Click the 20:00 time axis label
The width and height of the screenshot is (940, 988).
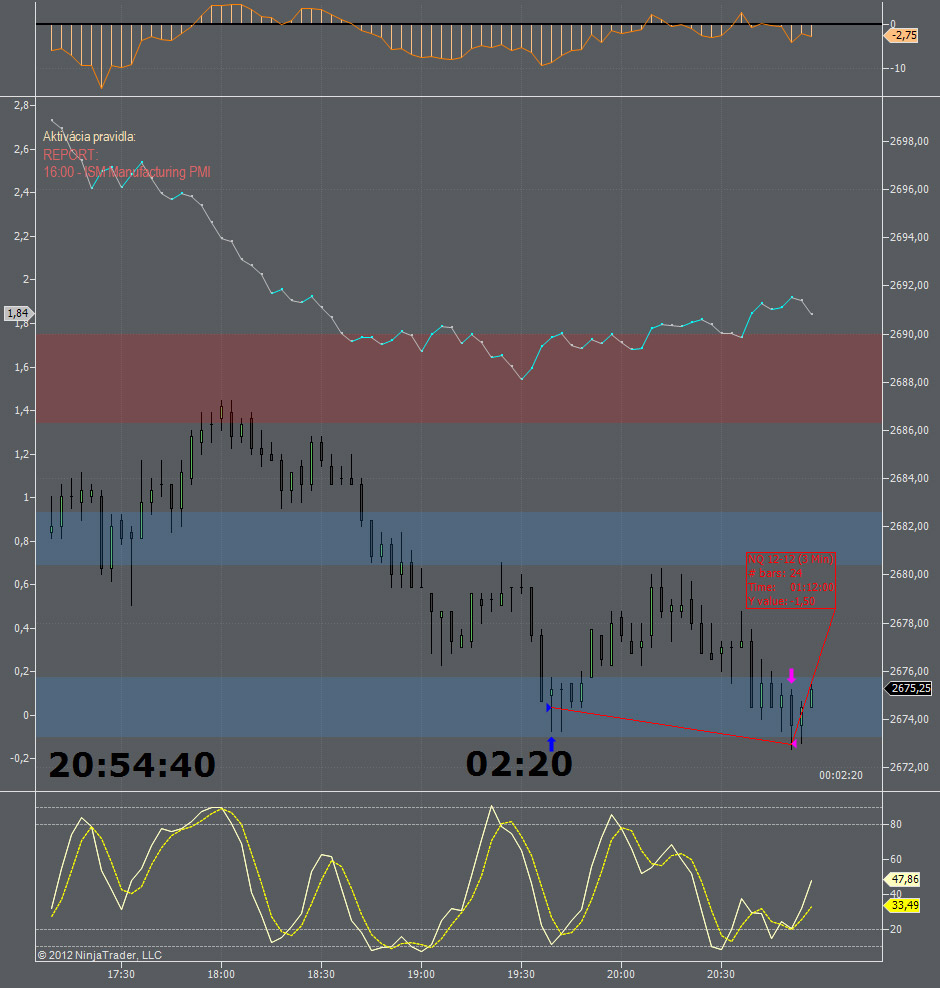tap(621, 974)
